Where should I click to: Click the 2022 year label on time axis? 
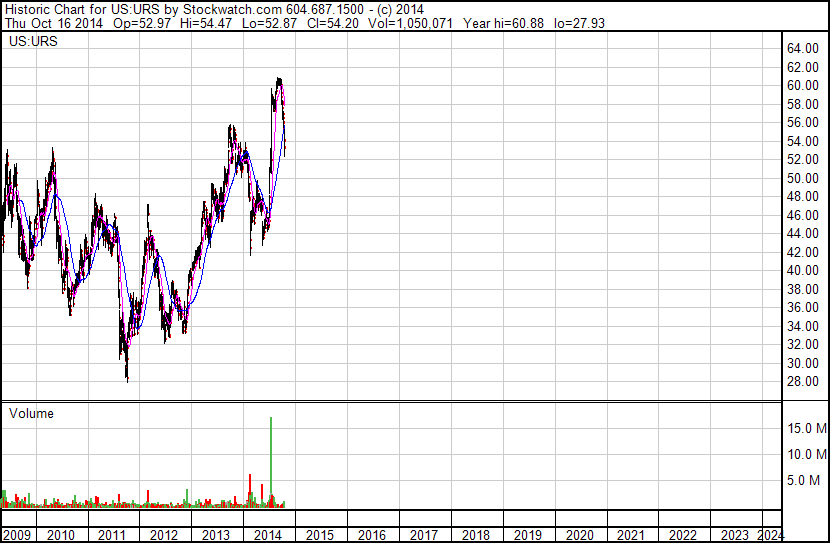click(683, 535)
